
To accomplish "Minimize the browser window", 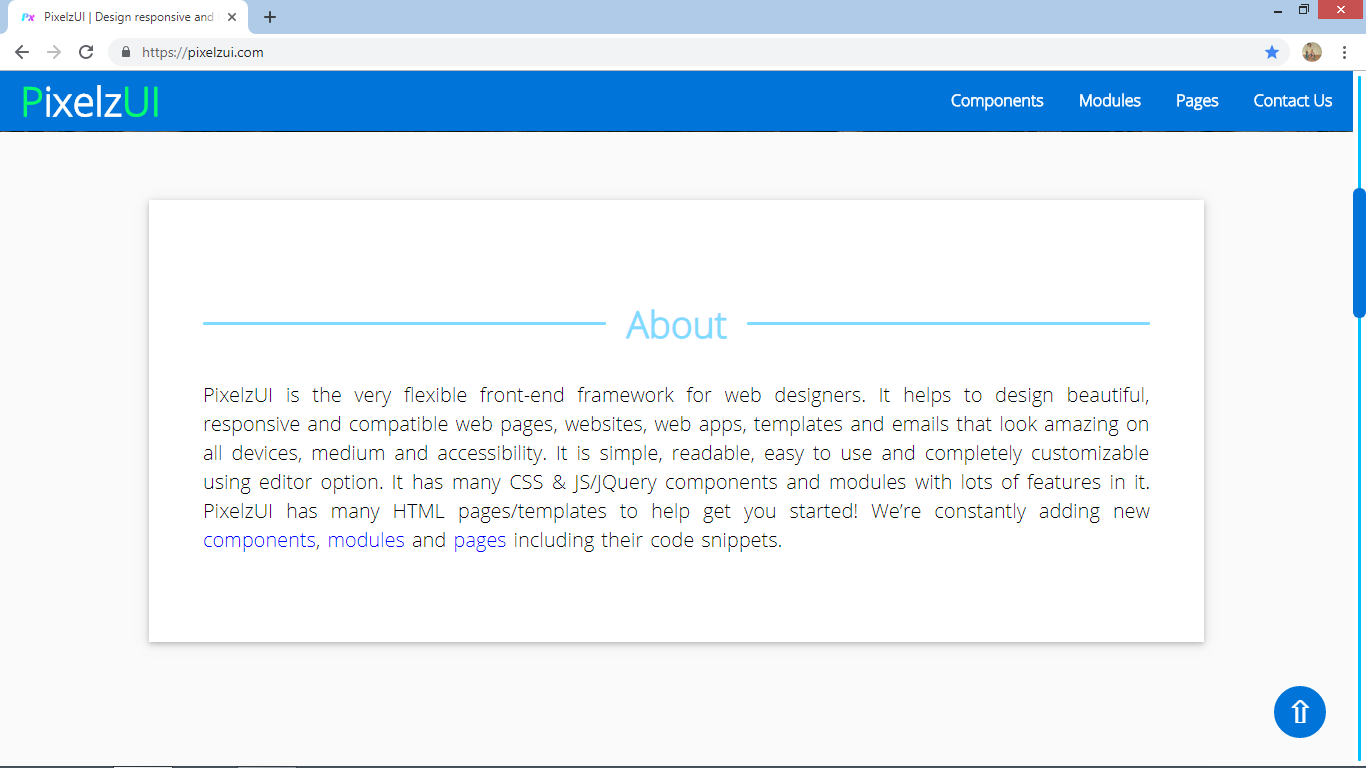I will click(x=1279, y=10).
